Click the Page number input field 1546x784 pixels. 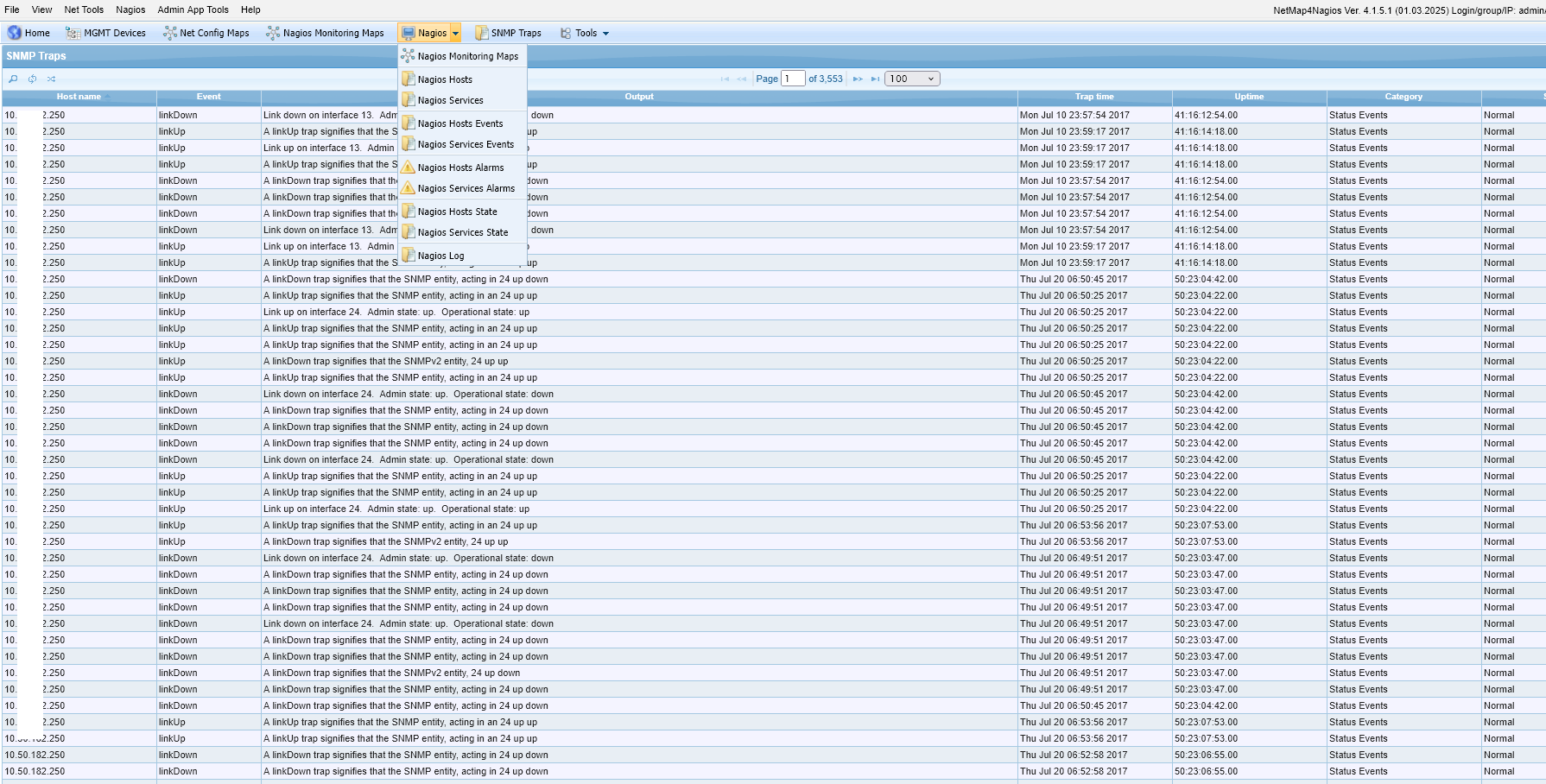coord(792,79)
